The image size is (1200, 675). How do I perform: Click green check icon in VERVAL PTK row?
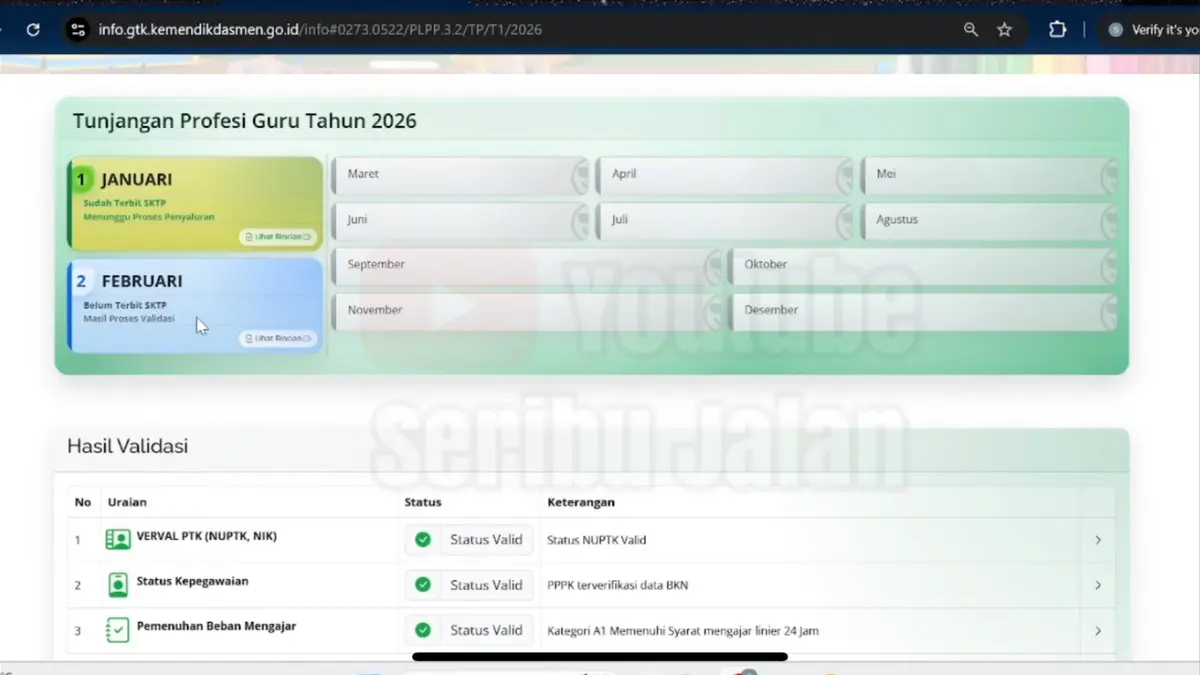[x=423, y=540]
